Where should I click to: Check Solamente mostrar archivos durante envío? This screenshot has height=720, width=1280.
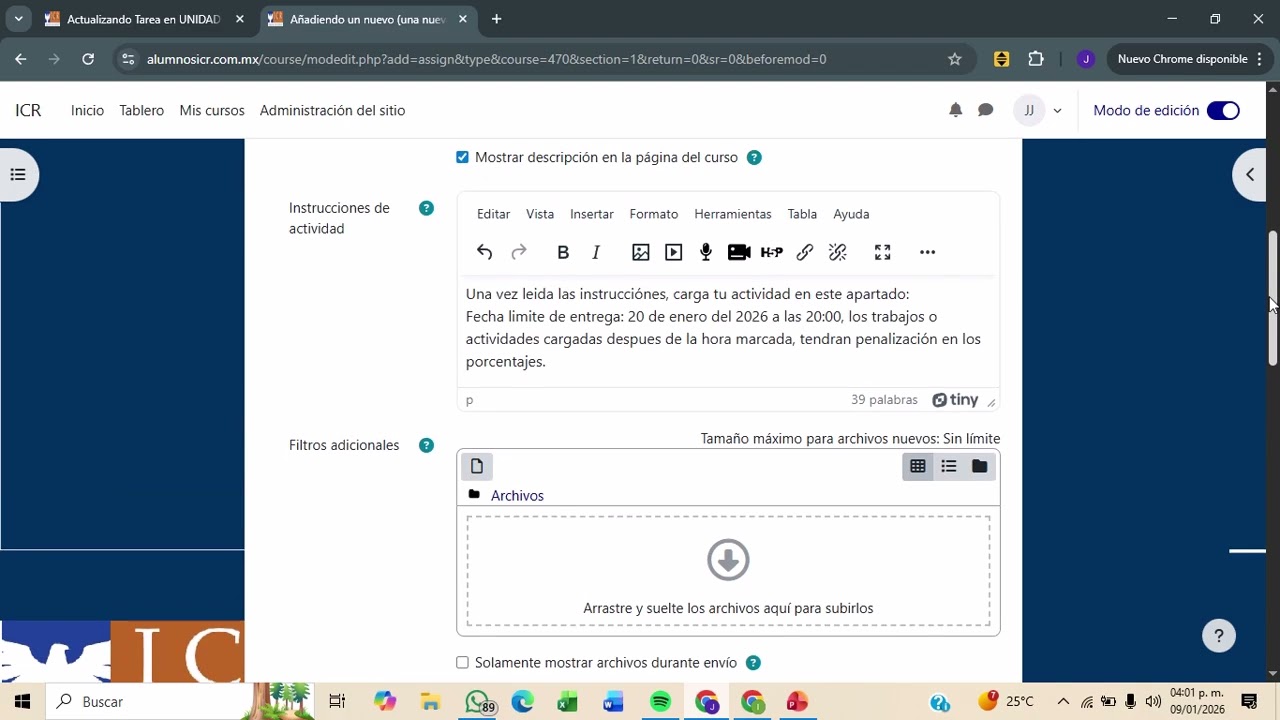[x=462, y=662]
